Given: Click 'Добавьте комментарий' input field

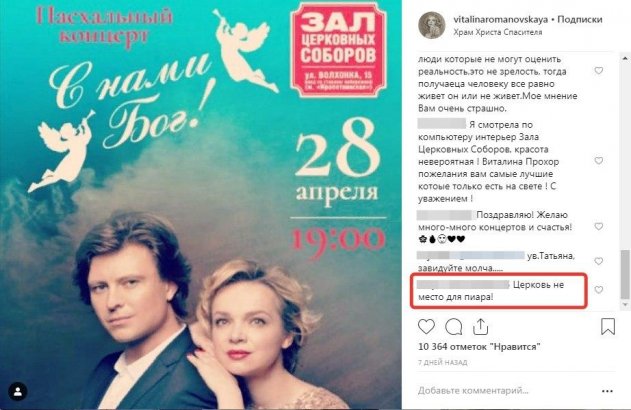Looking at the screenshot, I should [503, 390].
